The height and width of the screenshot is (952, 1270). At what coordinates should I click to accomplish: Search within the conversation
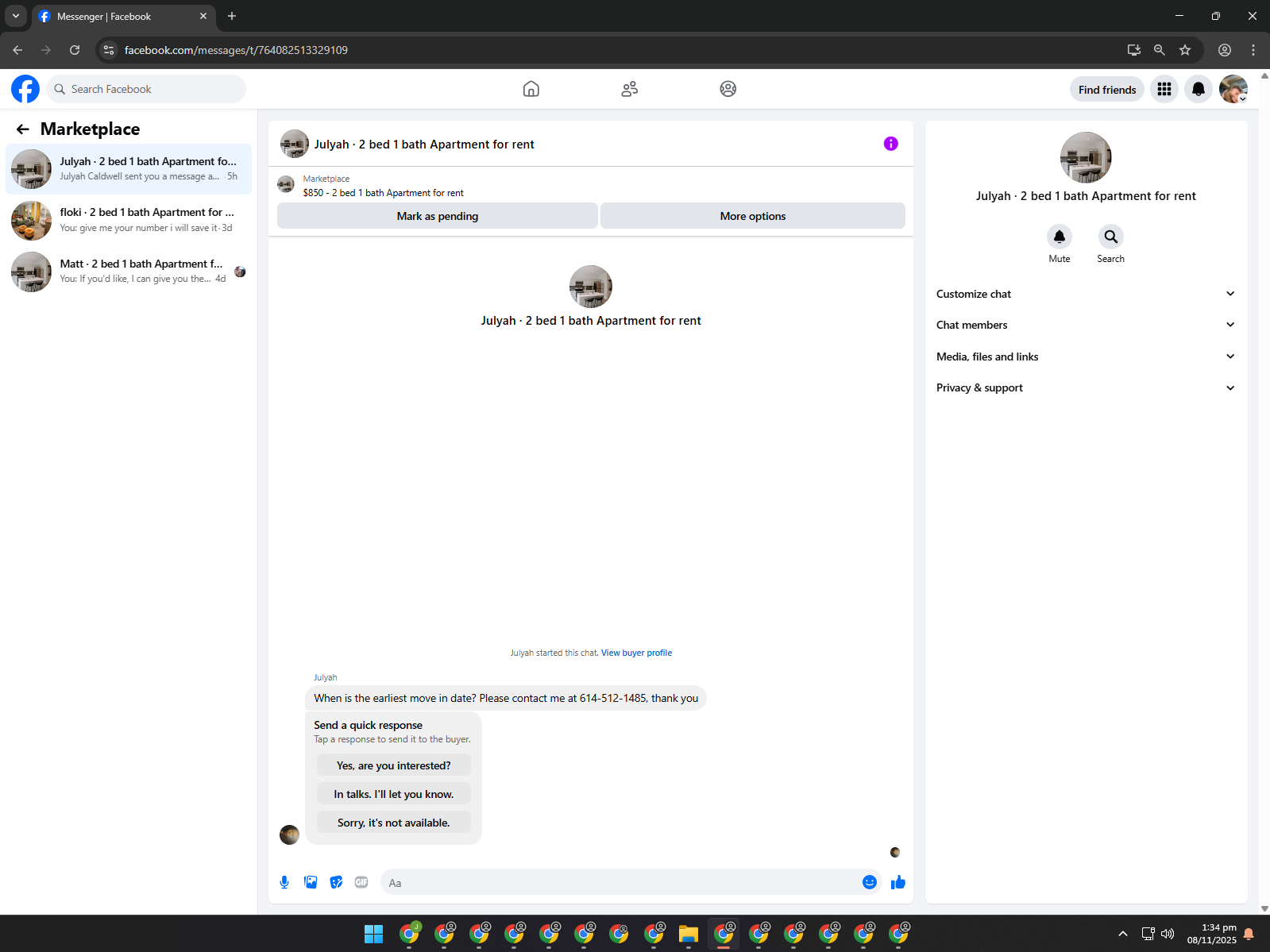1111,237
